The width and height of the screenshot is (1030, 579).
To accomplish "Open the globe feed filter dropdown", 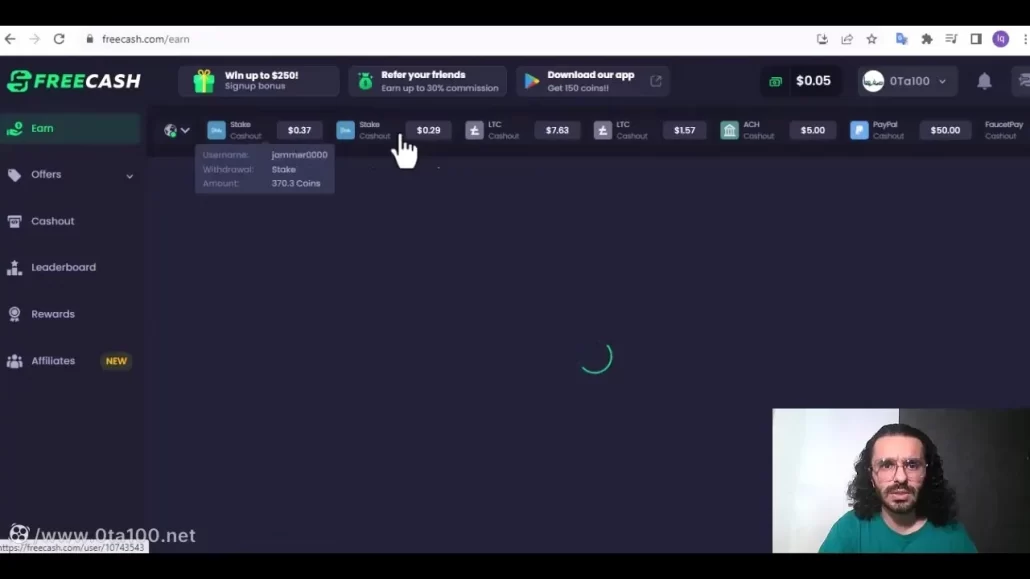I will point(176,130).
